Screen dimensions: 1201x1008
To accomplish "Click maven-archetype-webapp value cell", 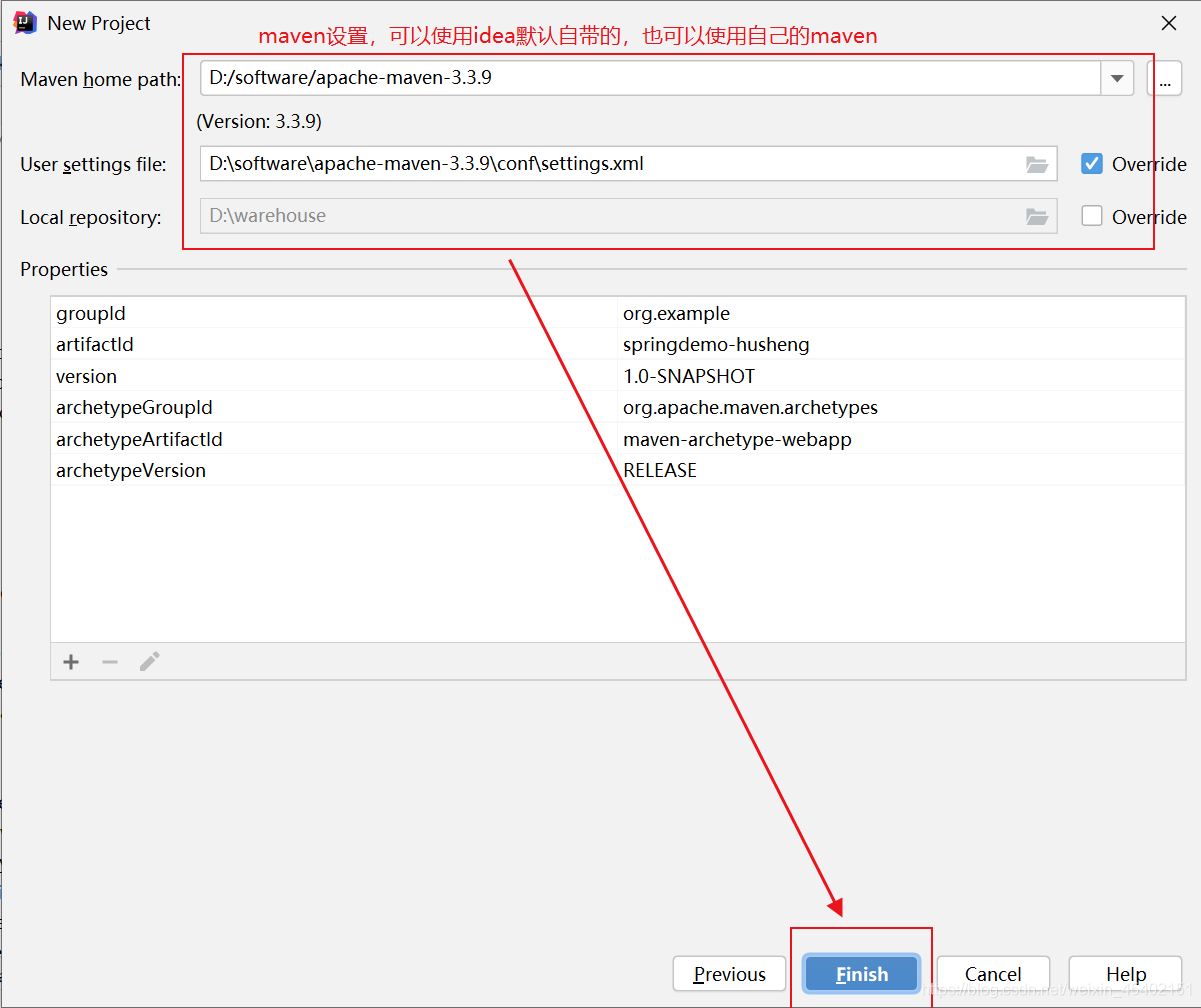I will pyautogui.click(x=902, y=439).
